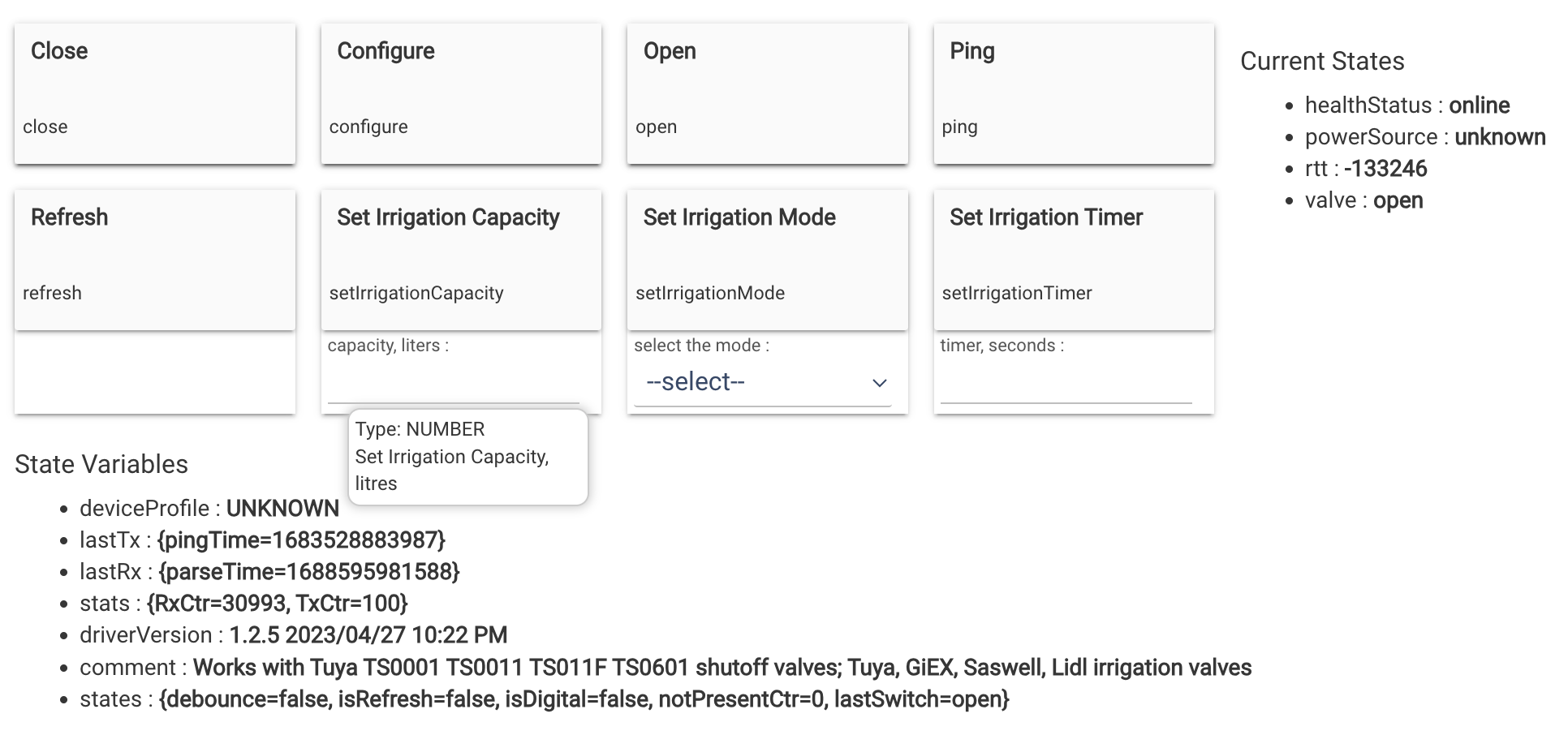Select the powerSource unknown state entry

[1424, 137]
